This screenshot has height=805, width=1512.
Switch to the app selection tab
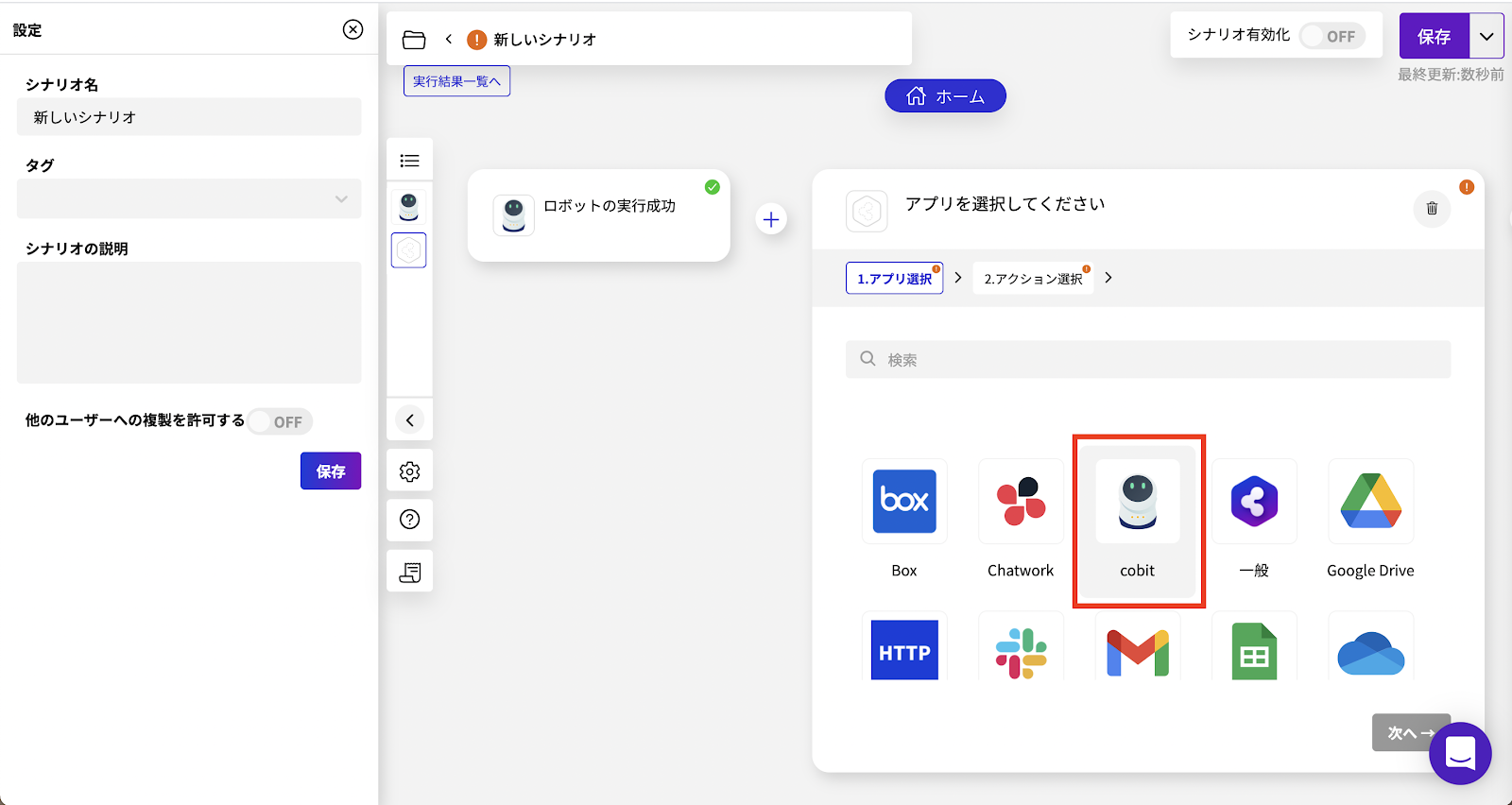tap(894, 278)
